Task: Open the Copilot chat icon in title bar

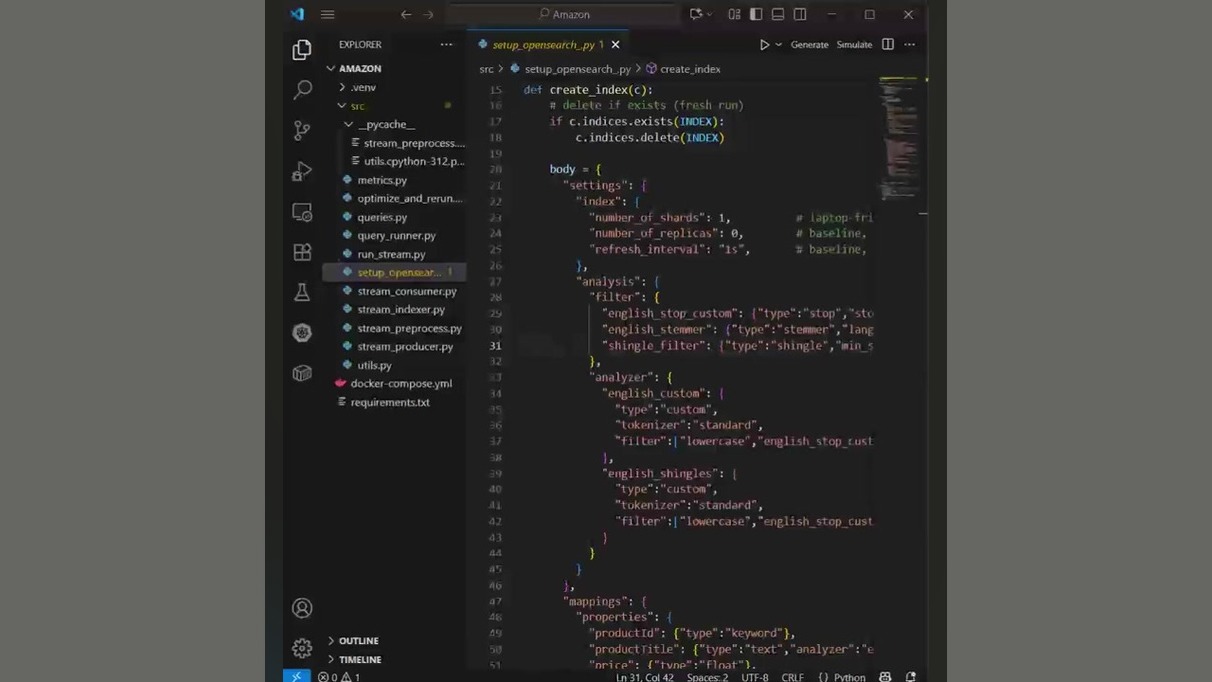Action: pyautogui.click(x=696, y=14)
